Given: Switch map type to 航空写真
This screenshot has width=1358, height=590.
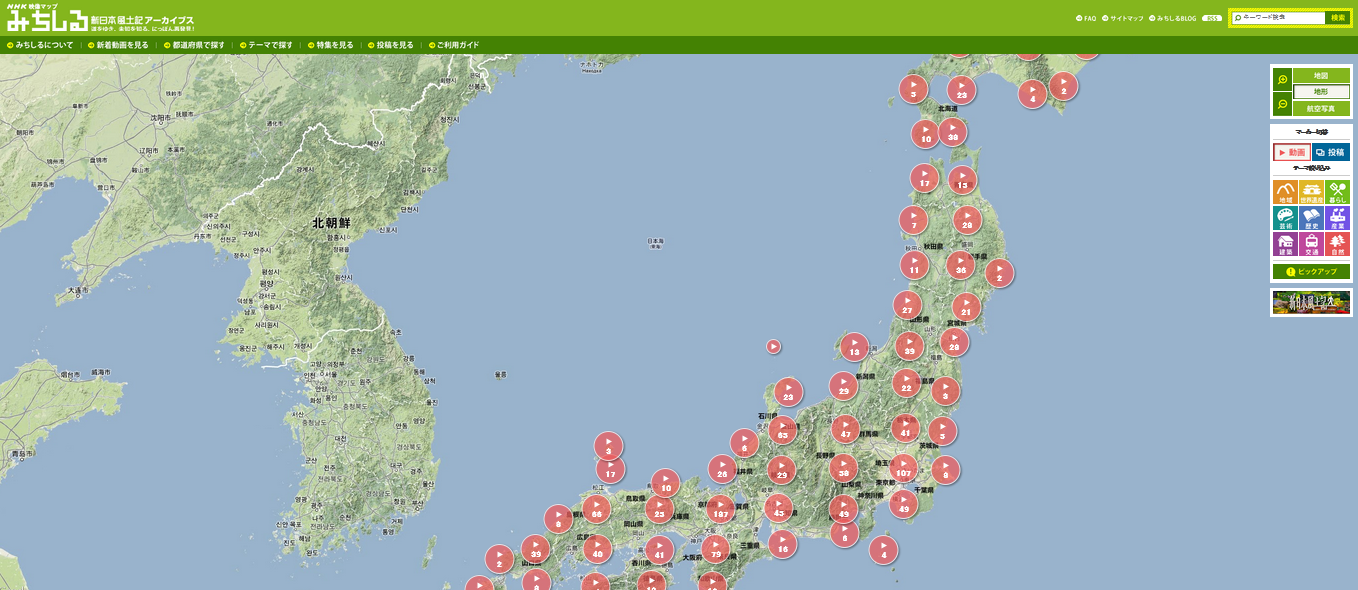Looking at the screenshot, I should (x=1321, y=108).
